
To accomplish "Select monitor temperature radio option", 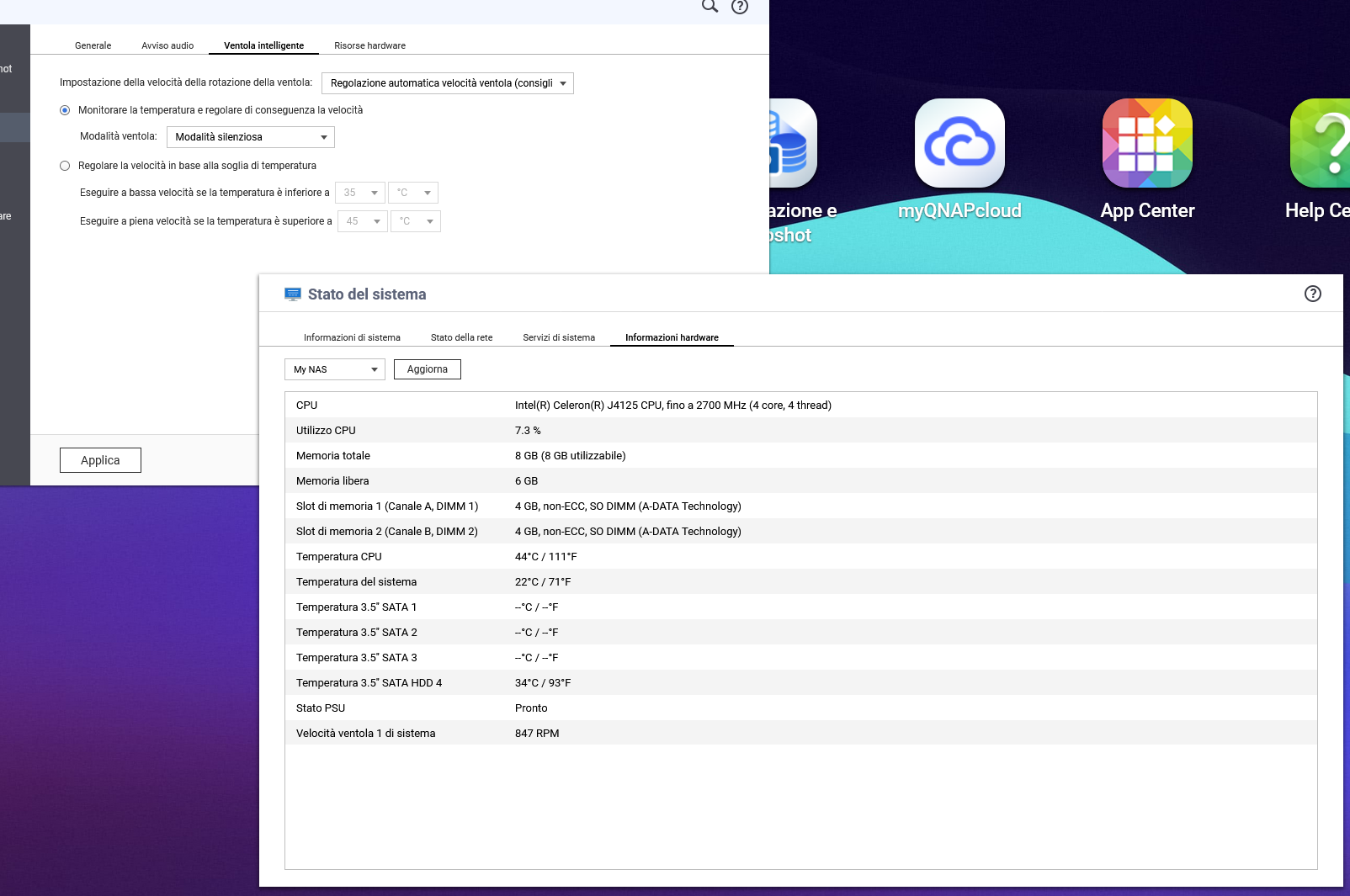I will click(x=65, y=110).
